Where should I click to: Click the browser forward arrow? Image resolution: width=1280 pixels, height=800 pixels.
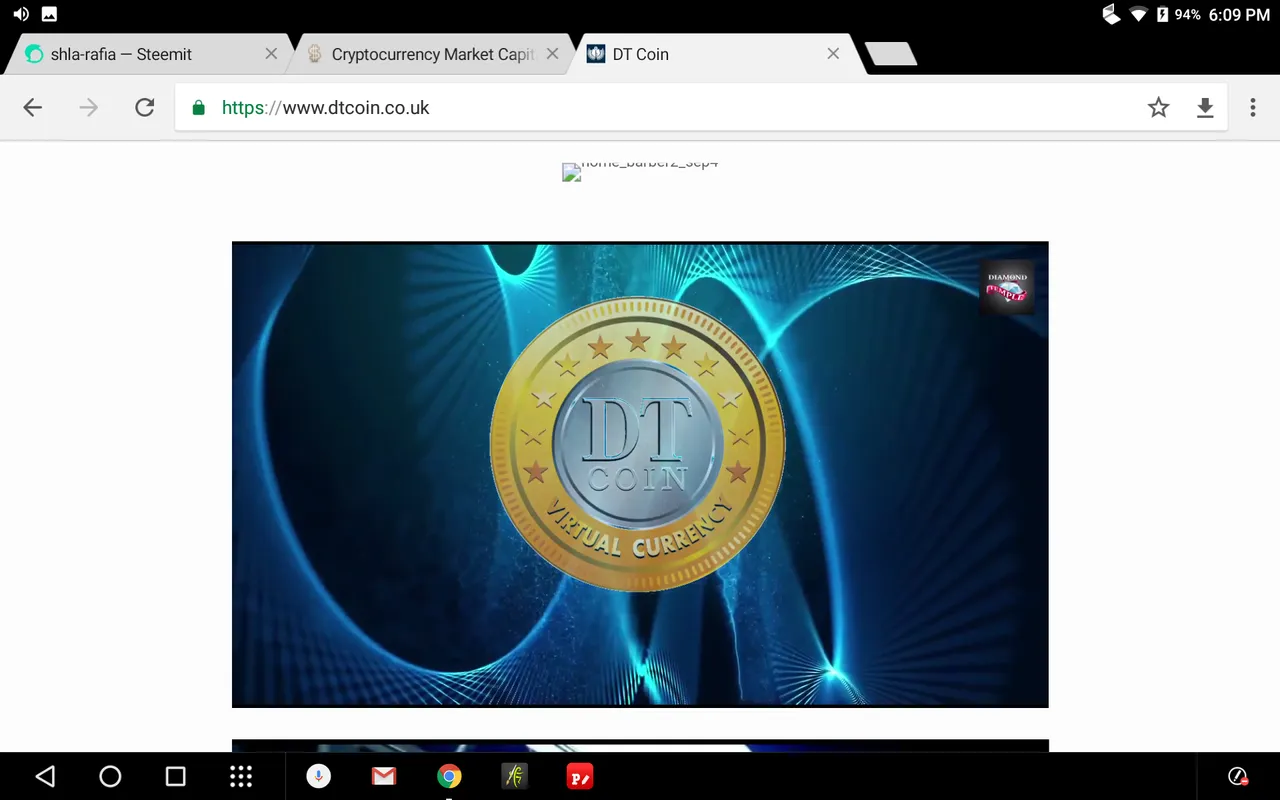[89, 108]
